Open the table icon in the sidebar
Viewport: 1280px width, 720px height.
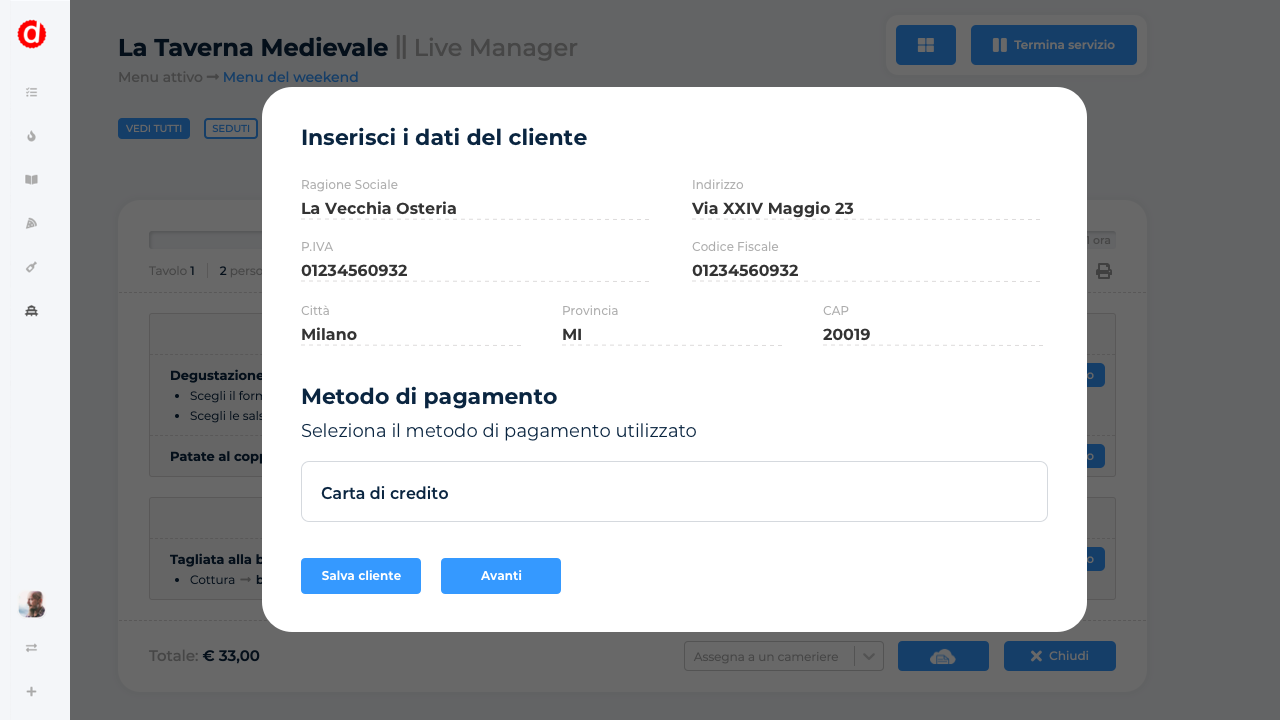[32, 311]
